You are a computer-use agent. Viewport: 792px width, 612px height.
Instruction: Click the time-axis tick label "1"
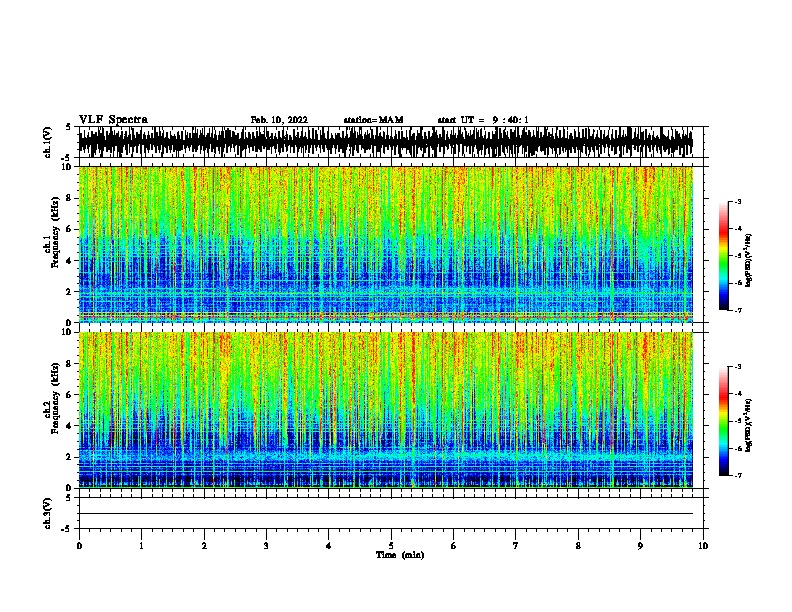click(141, 545)
